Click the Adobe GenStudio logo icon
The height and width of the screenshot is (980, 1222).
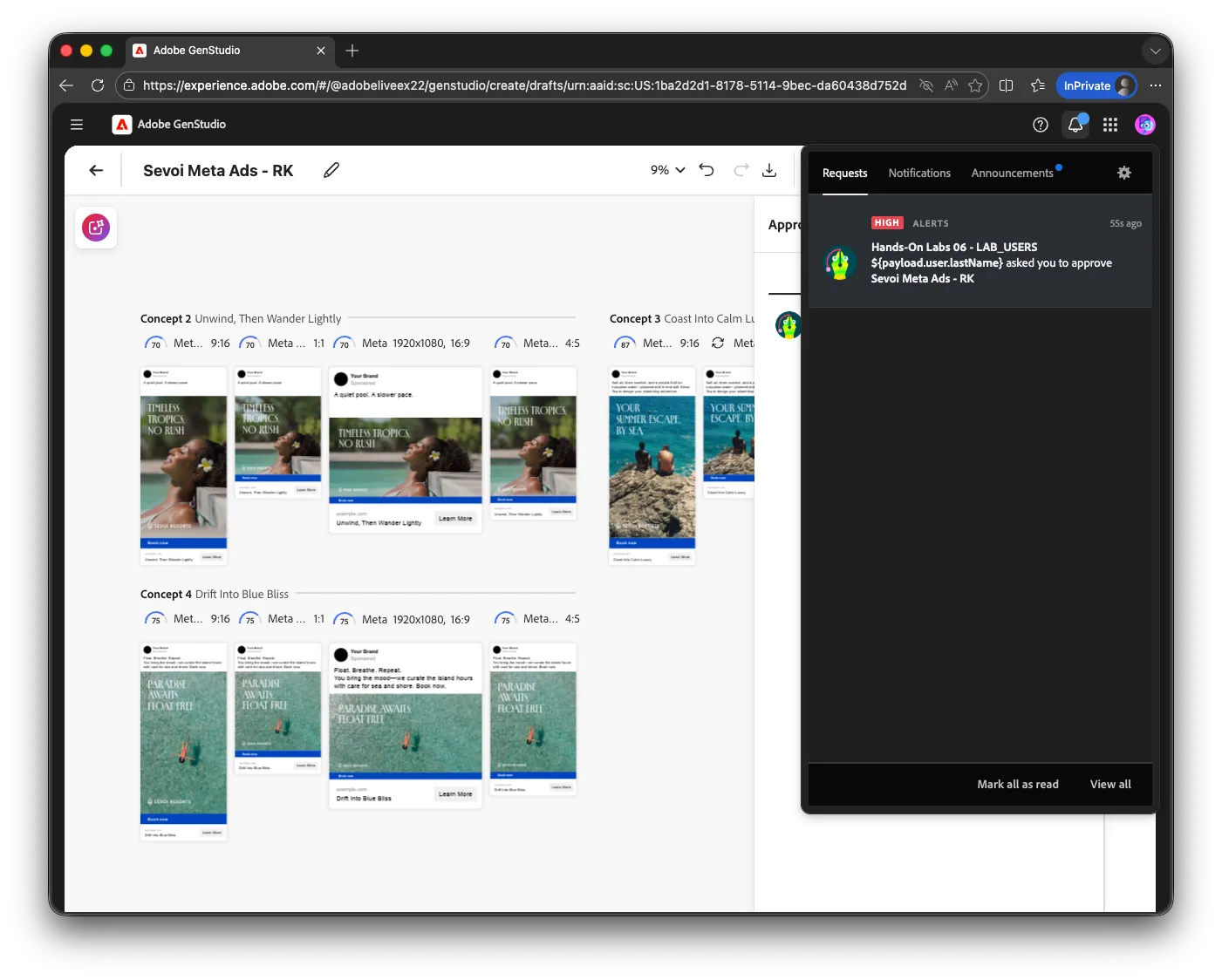(x=122, y=125)
